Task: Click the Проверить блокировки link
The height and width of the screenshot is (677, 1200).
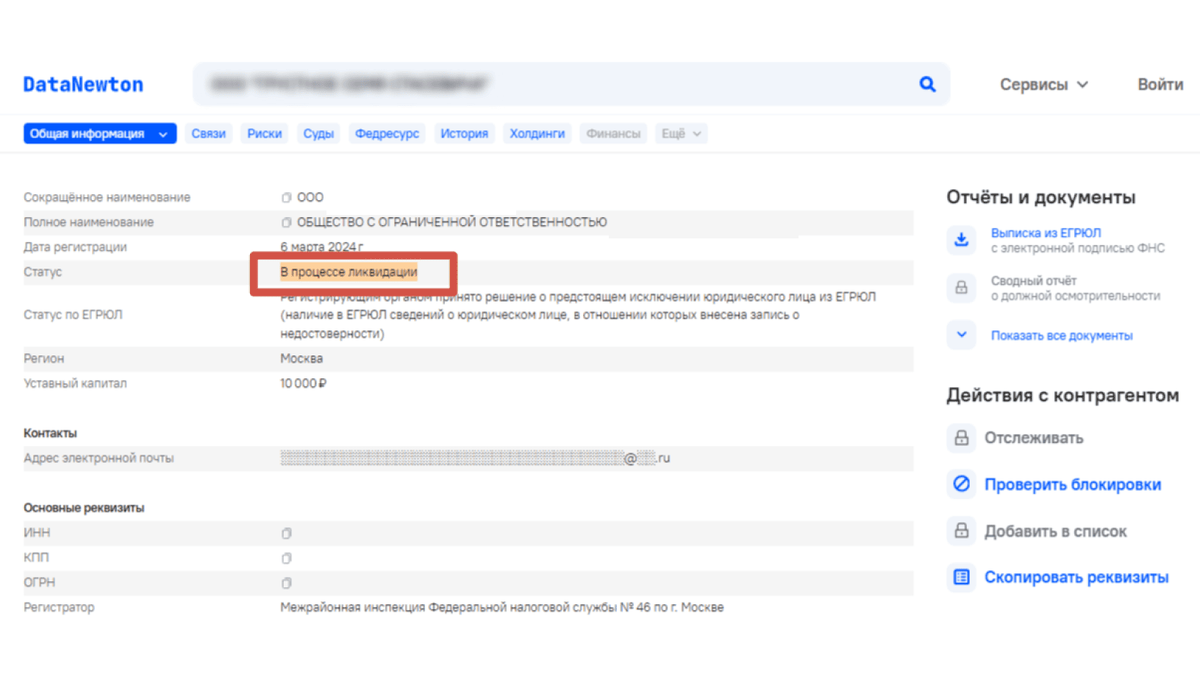Action: click(x=1073, y=485)
